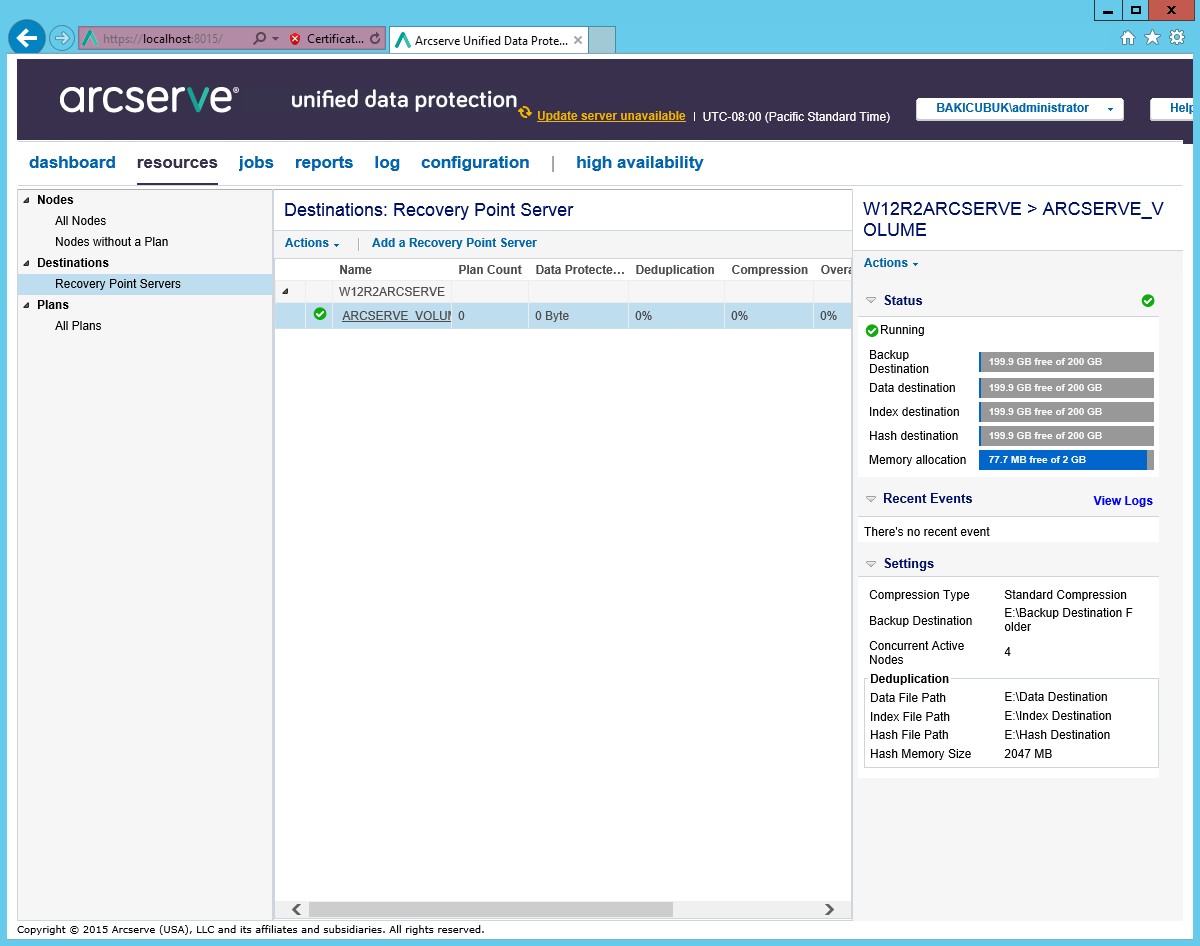Click Add a Recovery Point Server
The image size is (1200, 946).
(x=454, y=243)
